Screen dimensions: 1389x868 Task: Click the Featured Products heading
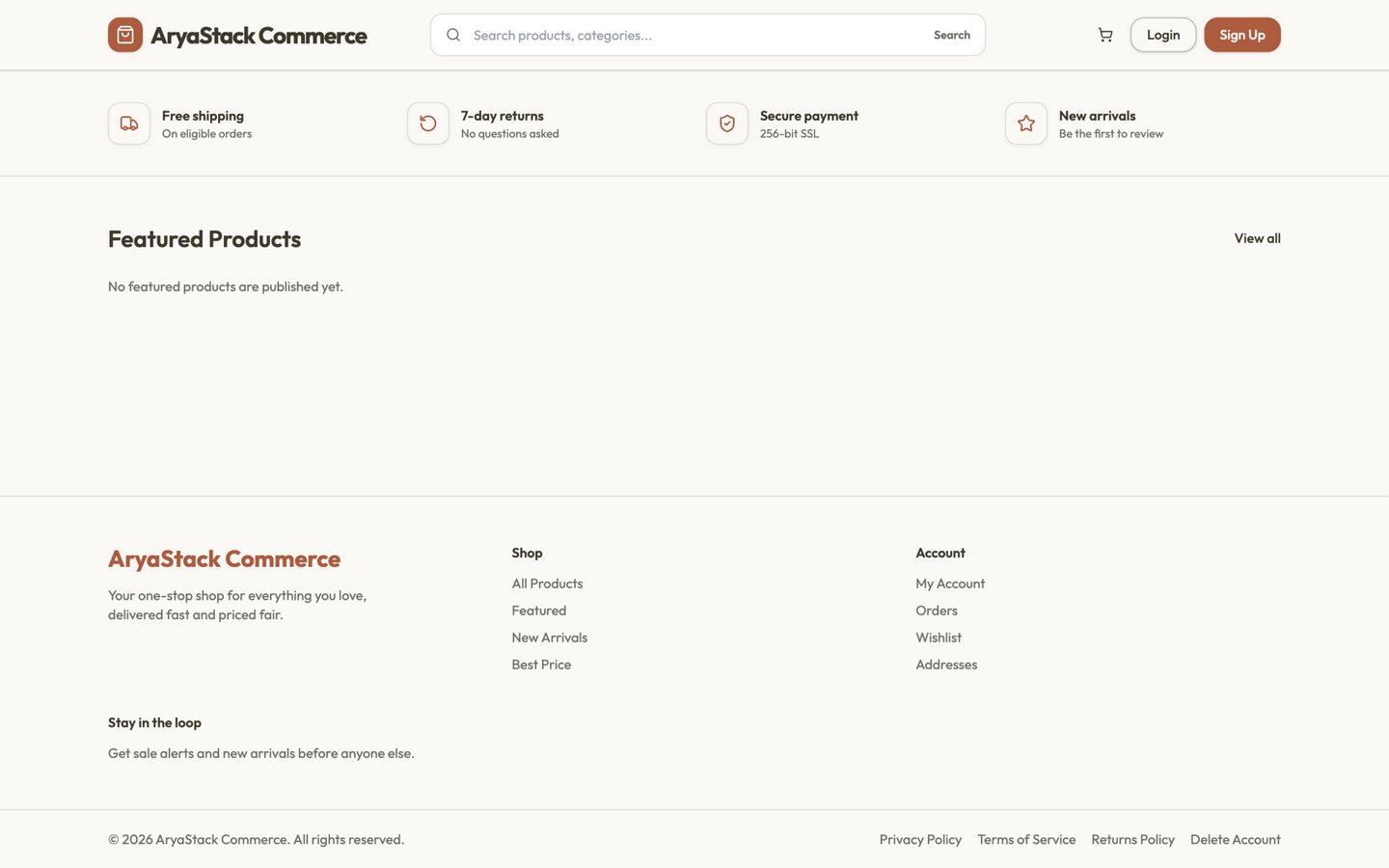[204, 239]
